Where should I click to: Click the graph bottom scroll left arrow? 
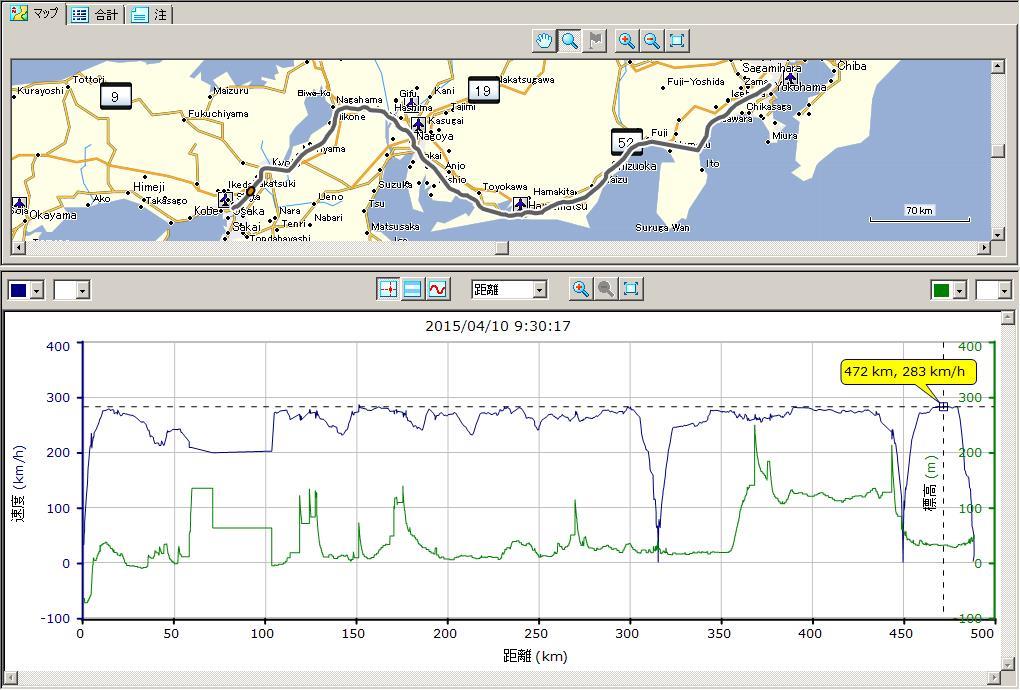point(10,678)
